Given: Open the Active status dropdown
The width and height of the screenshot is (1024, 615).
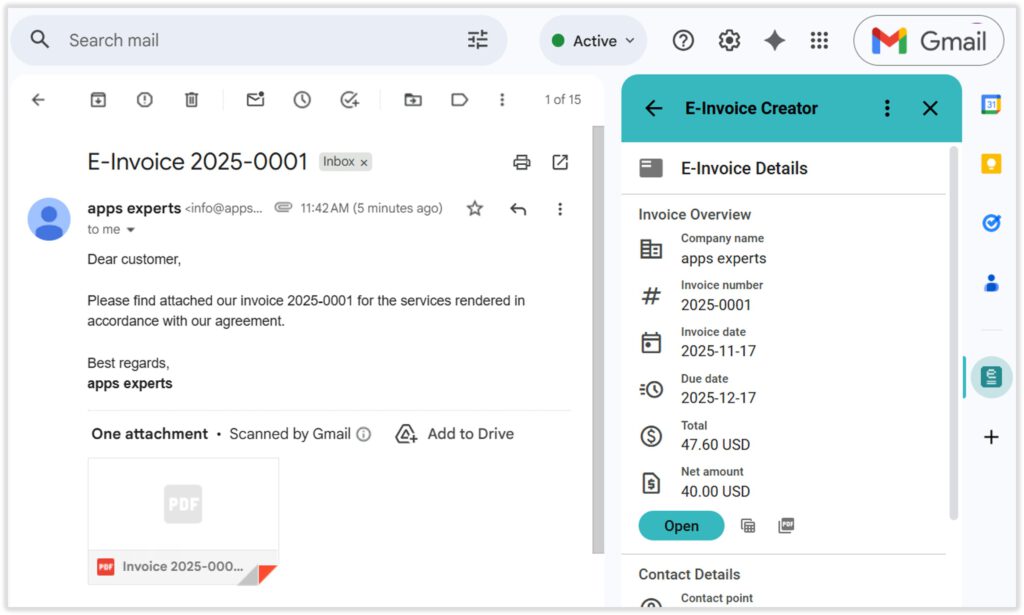Looking at the screenshot, I should coord(593,40).
